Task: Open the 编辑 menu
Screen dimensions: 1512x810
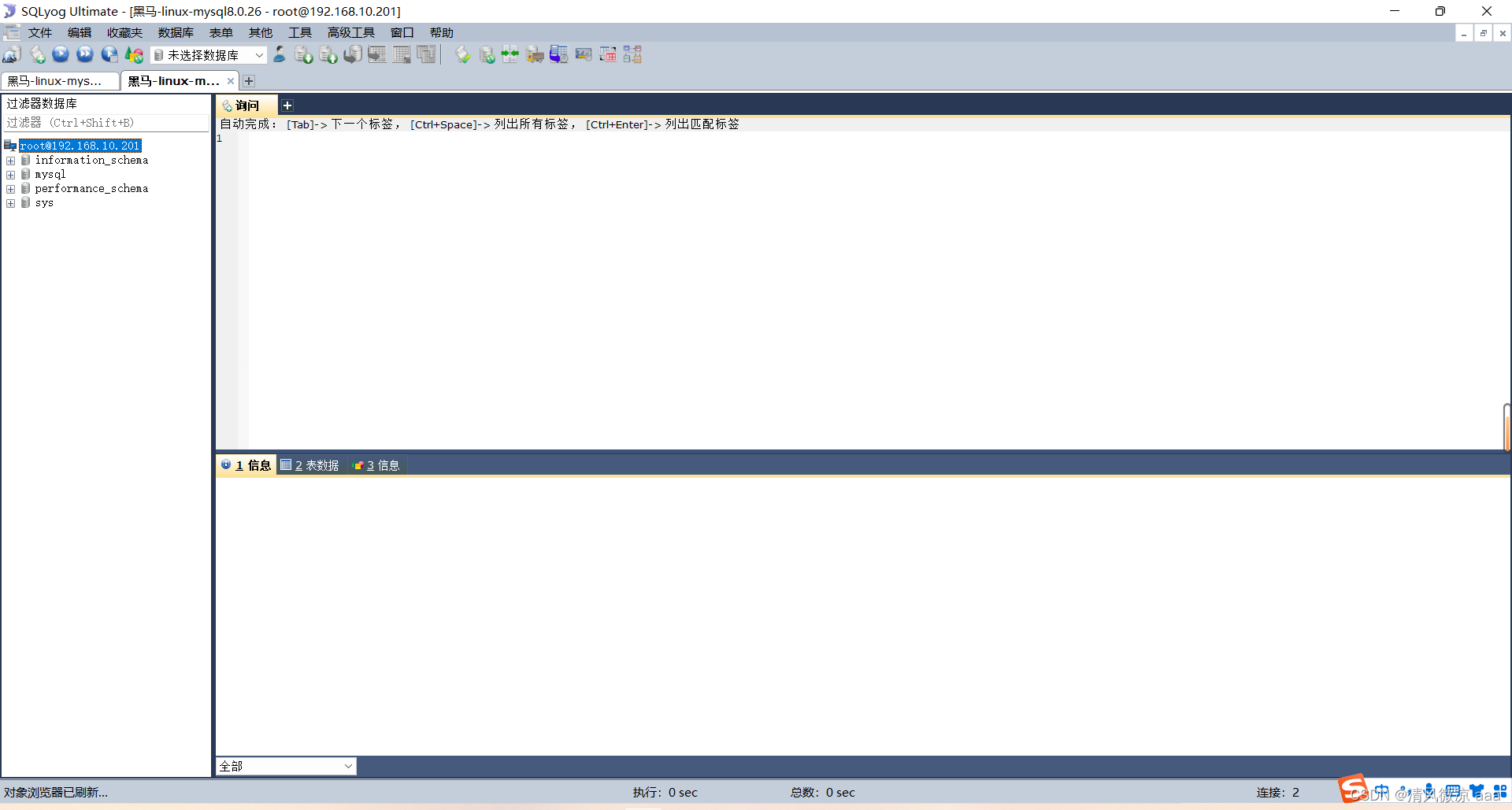Action: (80, 33)
